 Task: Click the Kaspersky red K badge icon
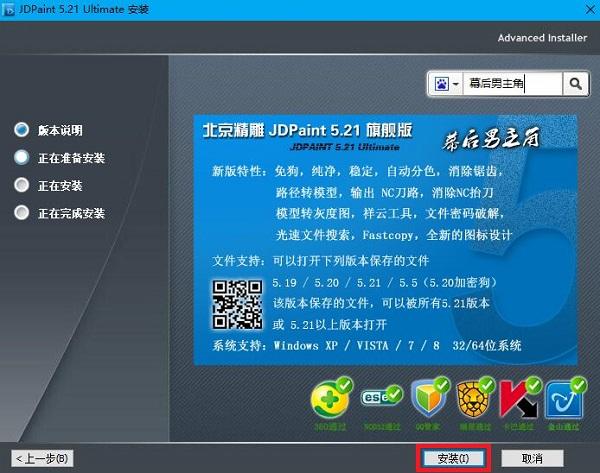520,398
